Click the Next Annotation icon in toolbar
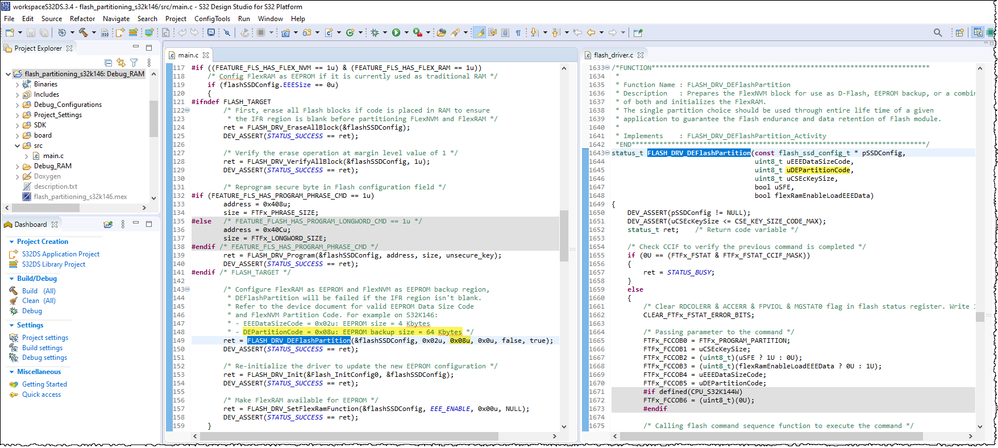The image size is (998, 448). coord(533,32)
